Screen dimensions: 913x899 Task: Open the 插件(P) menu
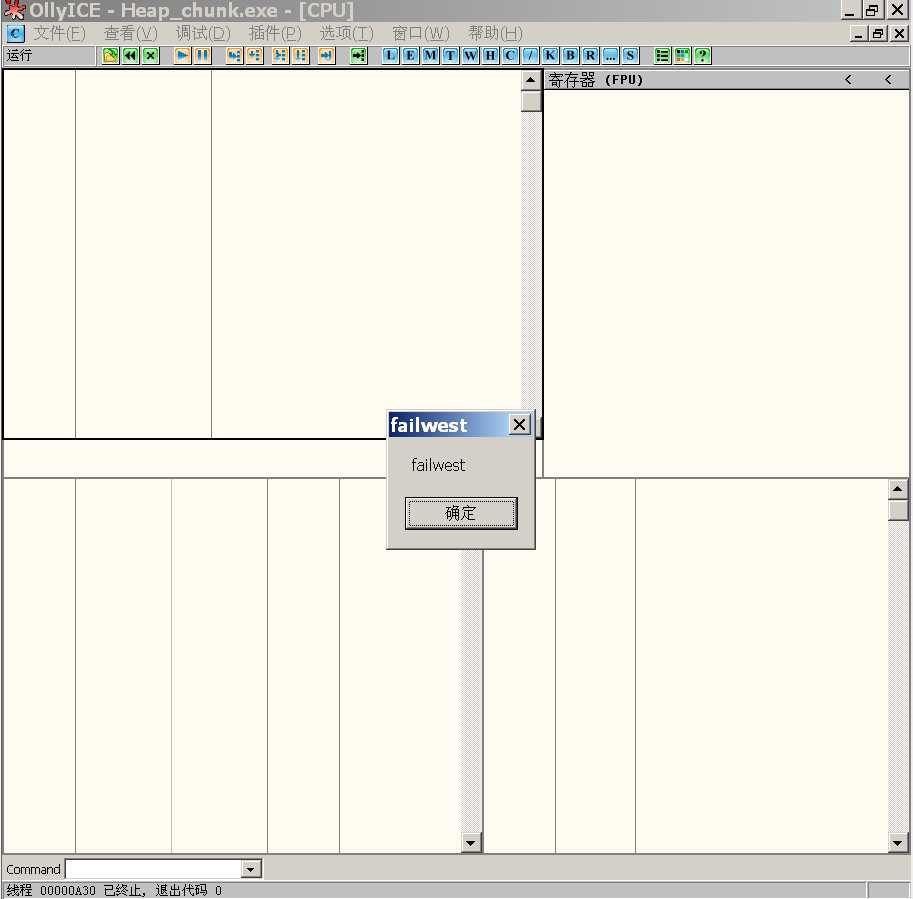[275, 33]
